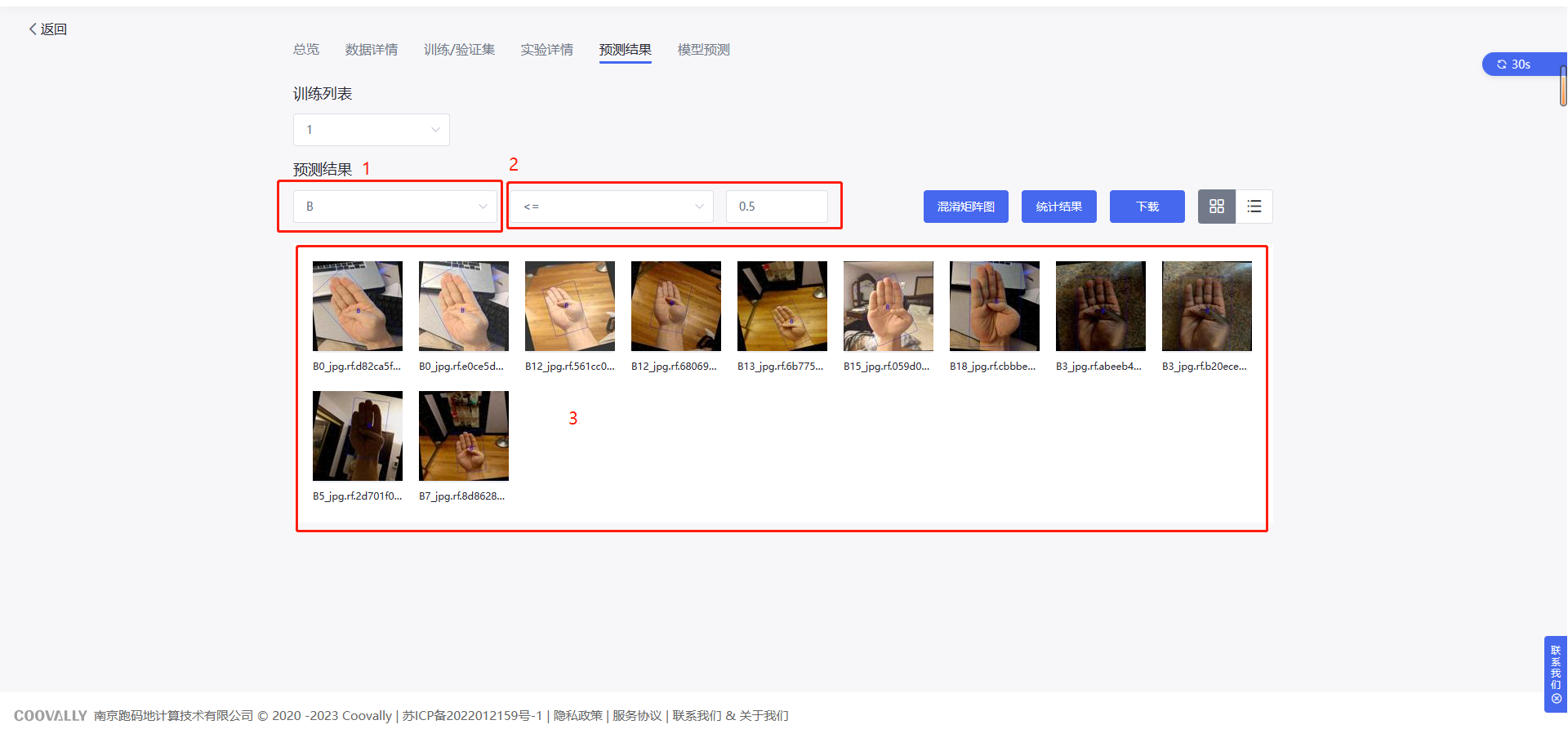The image size is (1568, 738).
Task: Click the 关于我们 footer link
Action: pos(764,716)
